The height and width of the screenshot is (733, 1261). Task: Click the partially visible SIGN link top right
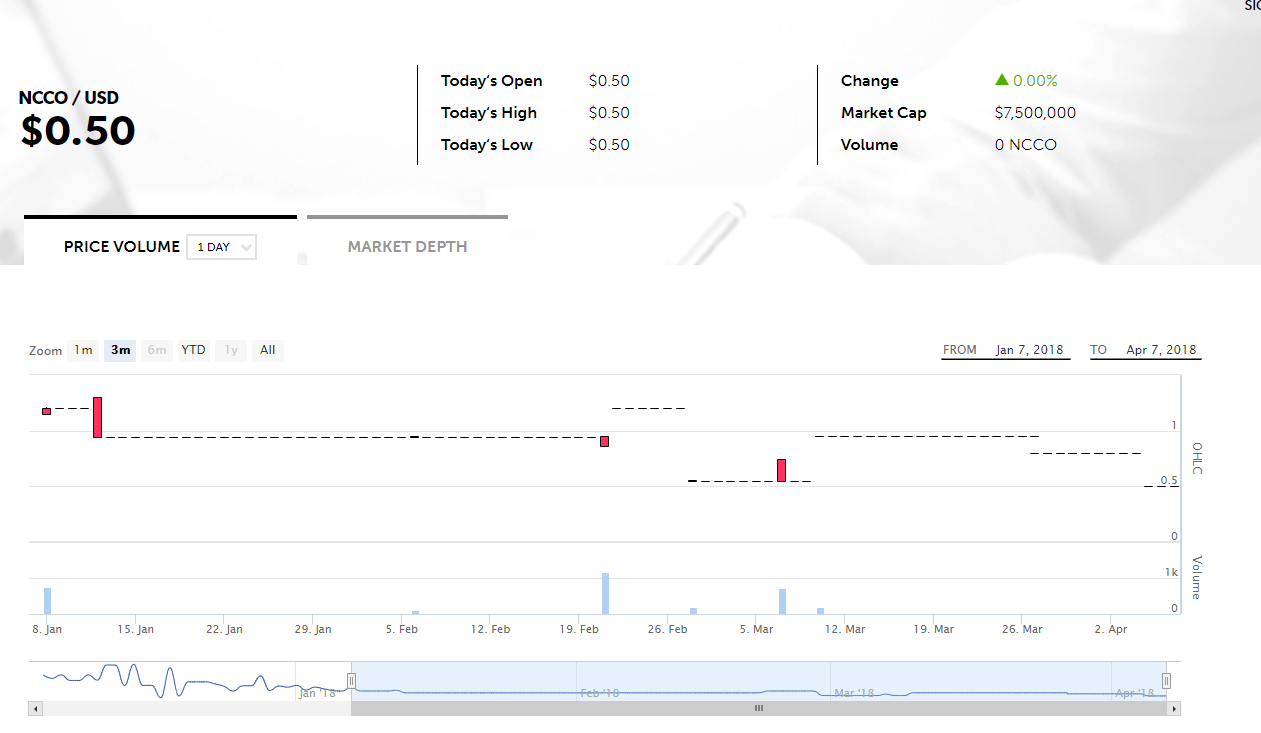[1252, 7]
